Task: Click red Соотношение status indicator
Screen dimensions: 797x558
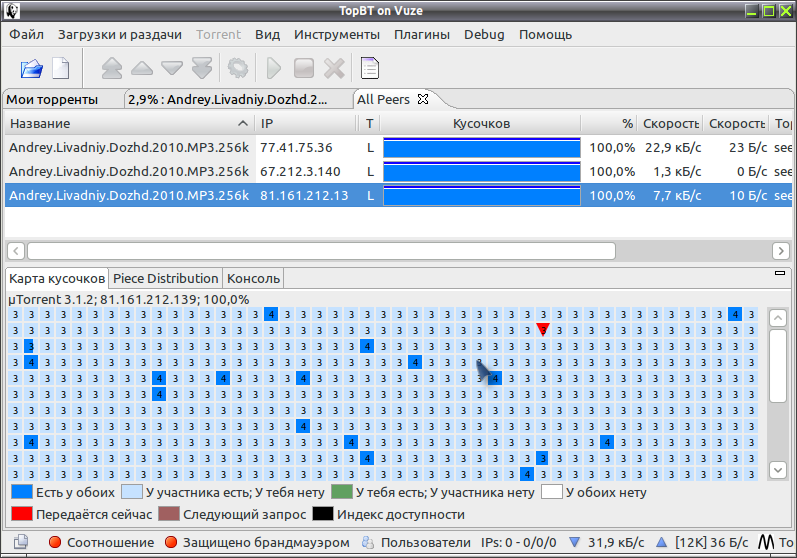Action: click(55, 542)
